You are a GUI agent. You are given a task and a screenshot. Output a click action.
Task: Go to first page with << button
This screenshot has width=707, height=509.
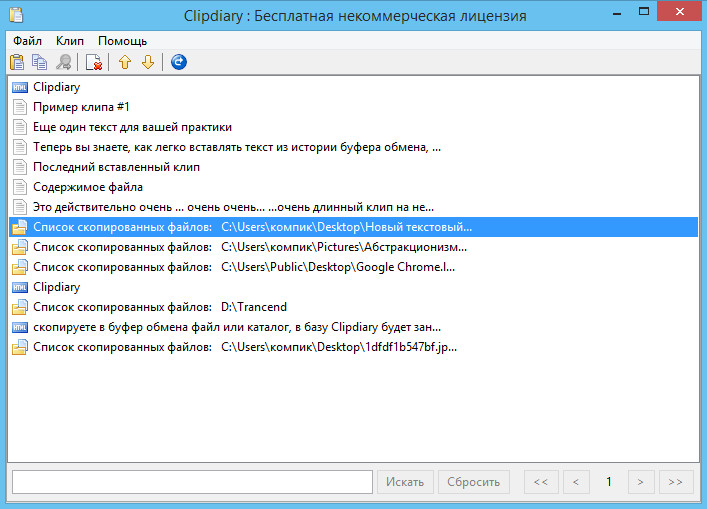[541, 482]
